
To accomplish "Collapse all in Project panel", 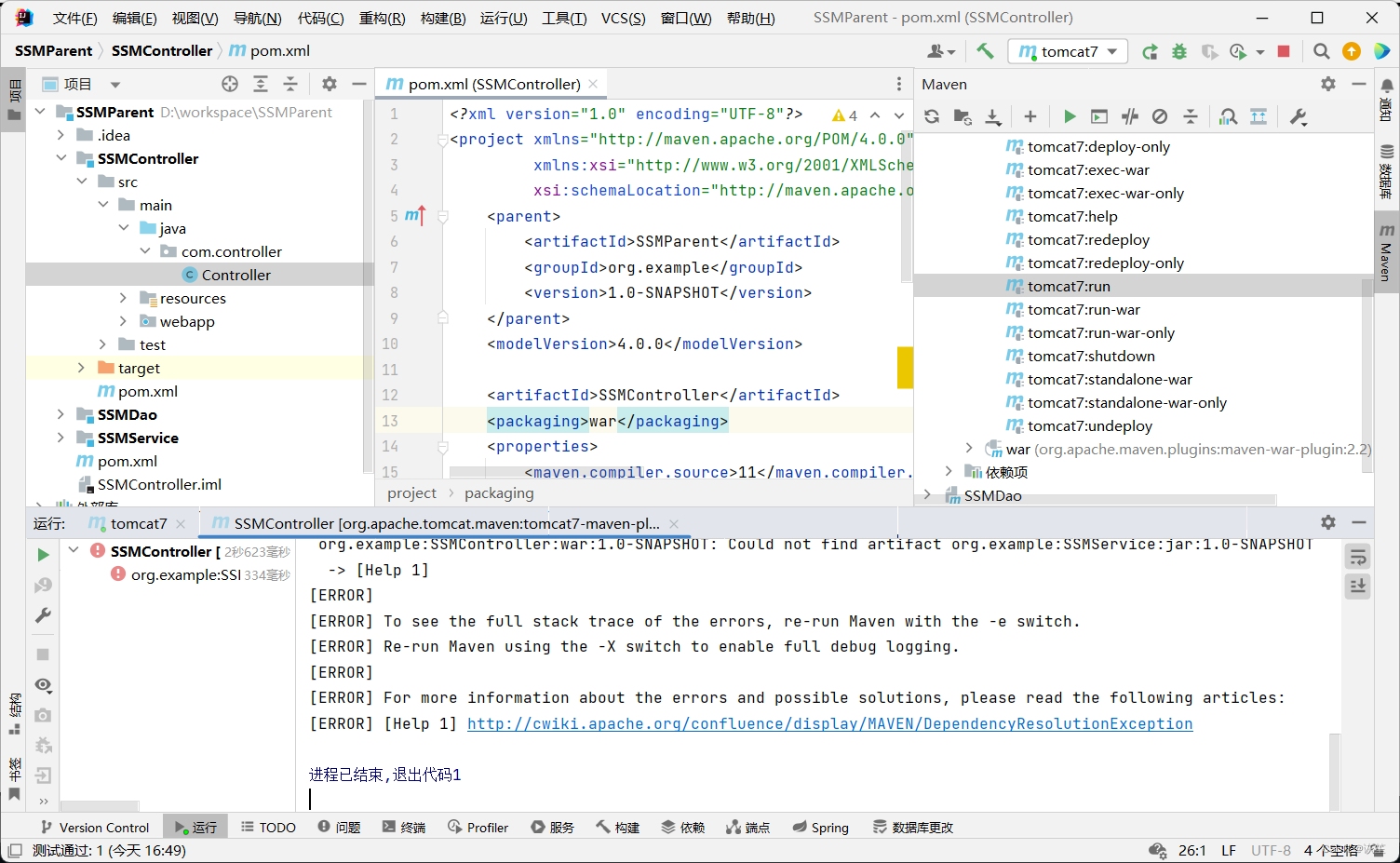I will (x=290, y=84).
